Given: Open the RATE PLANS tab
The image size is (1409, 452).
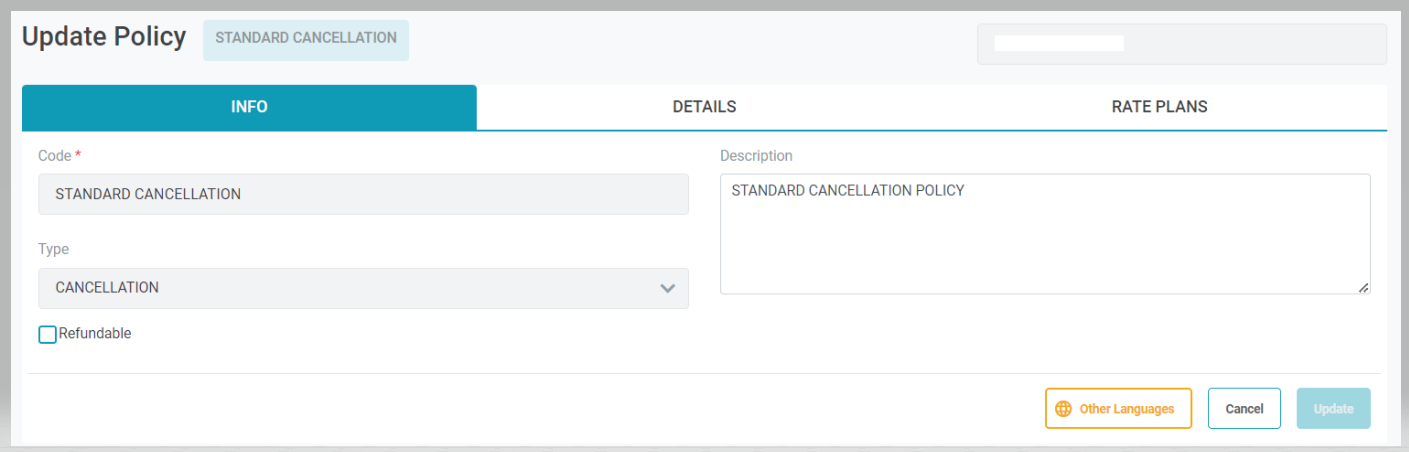Looking at the screenshot, I should point(1159,107).
